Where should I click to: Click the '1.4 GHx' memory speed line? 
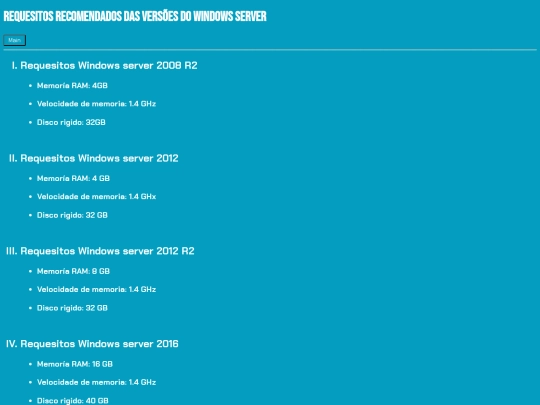[x=96, y=197]
